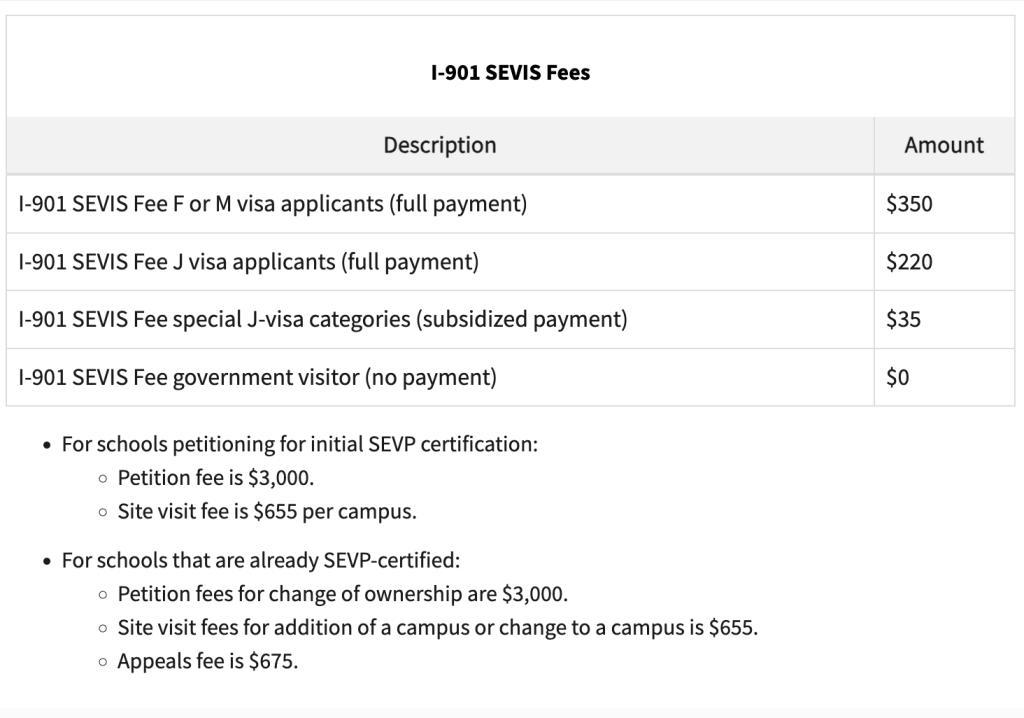This screenshot has width=1024, height=718.
Task: Select the Description column header
Action: tap(440, 145)
